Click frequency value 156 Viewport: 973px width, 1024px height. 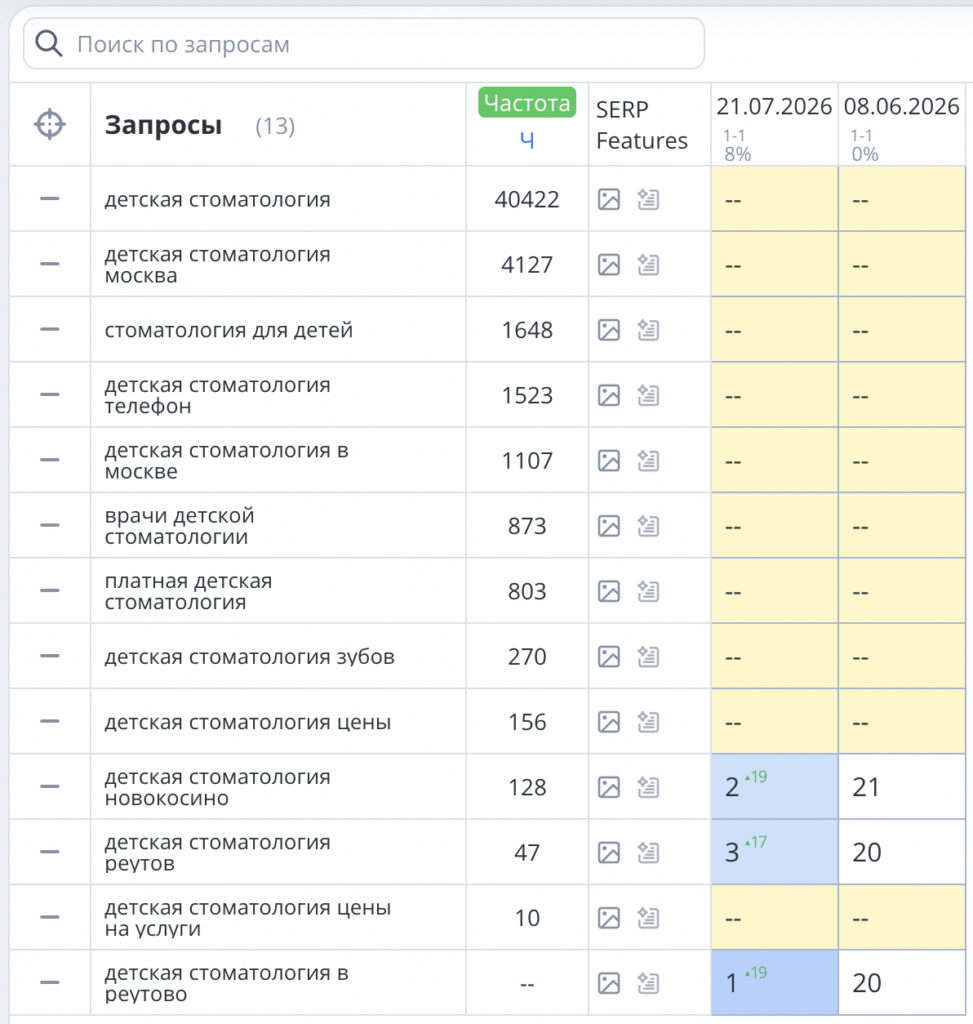pos(527,722)
